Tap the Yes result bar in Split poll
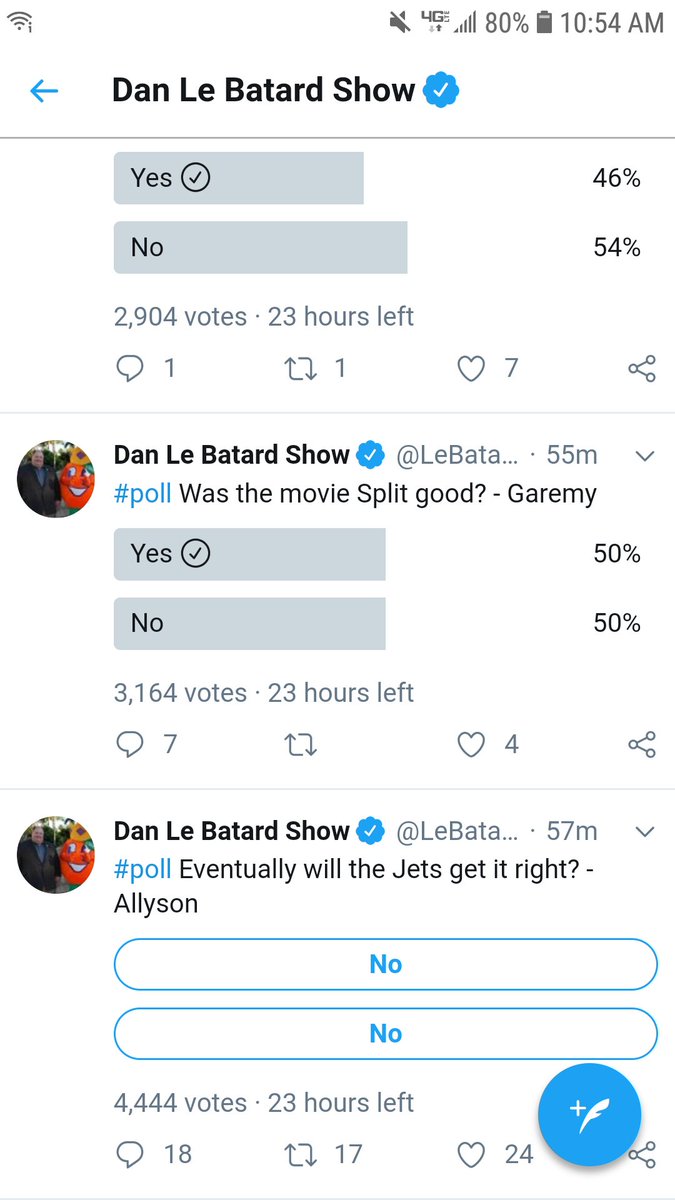 [x=250, y=554]
